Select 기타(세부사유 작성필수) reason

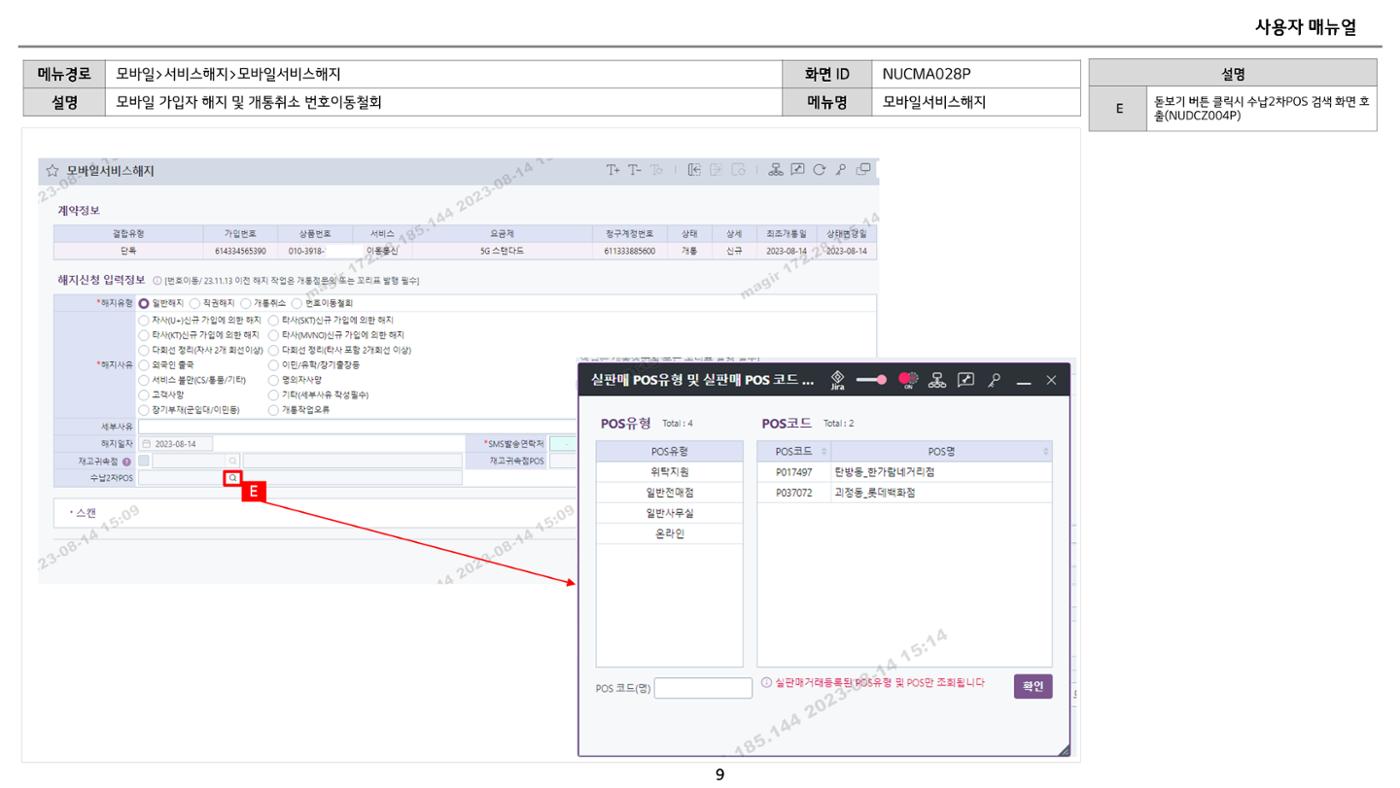point(274,395)
